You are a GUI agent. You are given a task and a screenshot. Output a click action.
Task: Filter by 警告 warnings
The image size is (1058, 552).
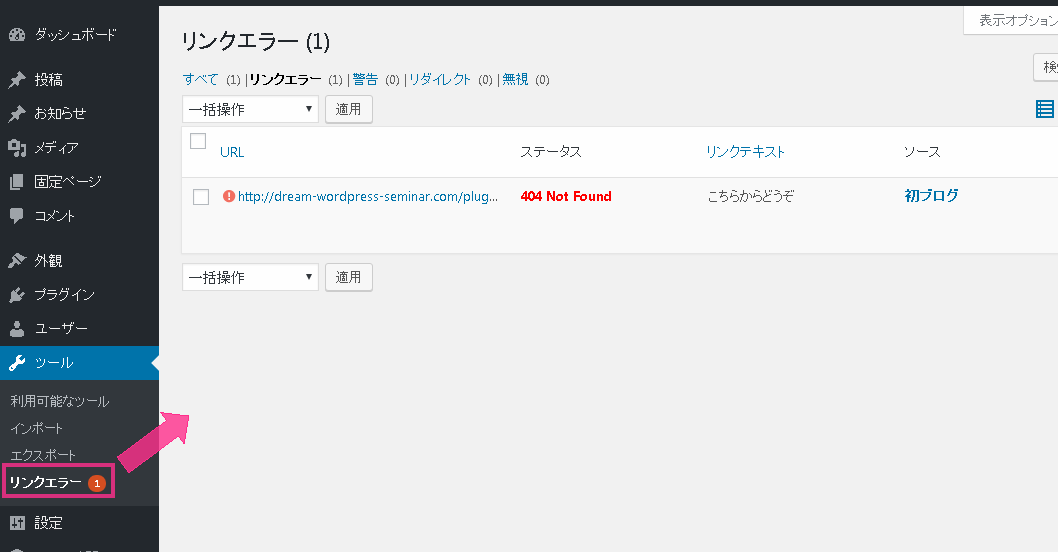[x=365, y=80]
